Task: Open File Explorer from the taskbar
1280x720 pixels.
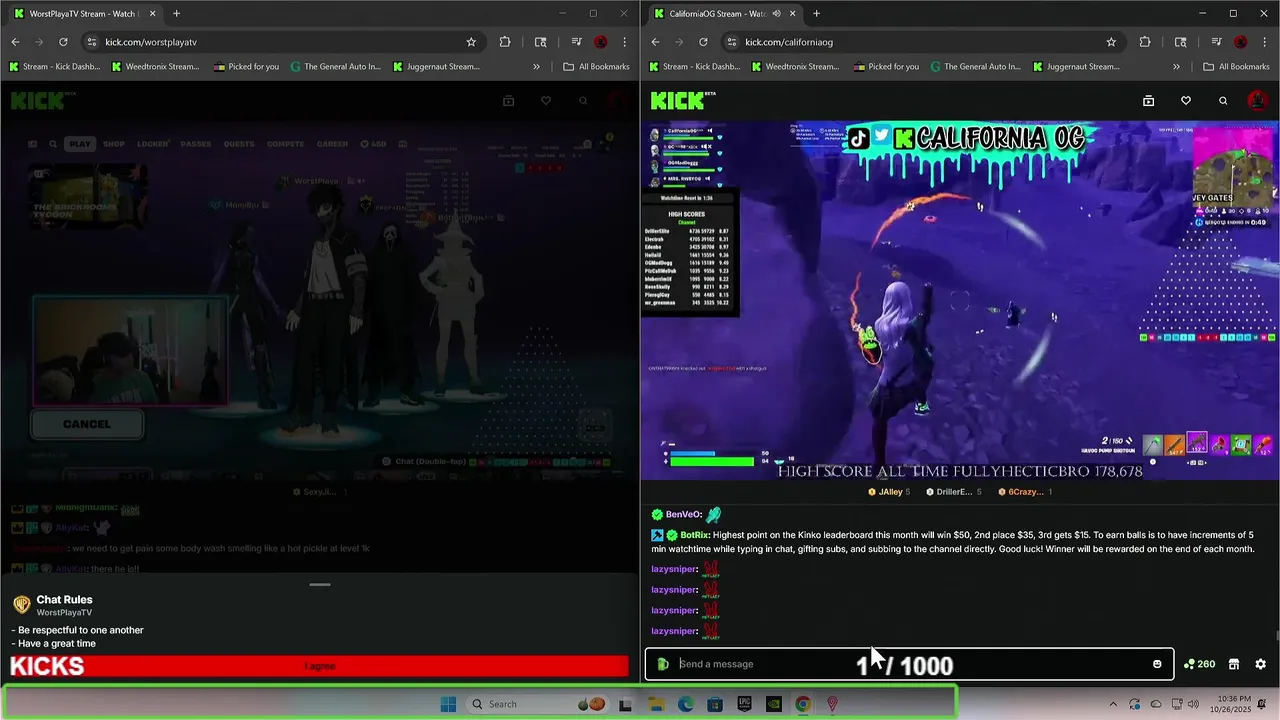Action: pyautogui.click(x=655, y=704)
